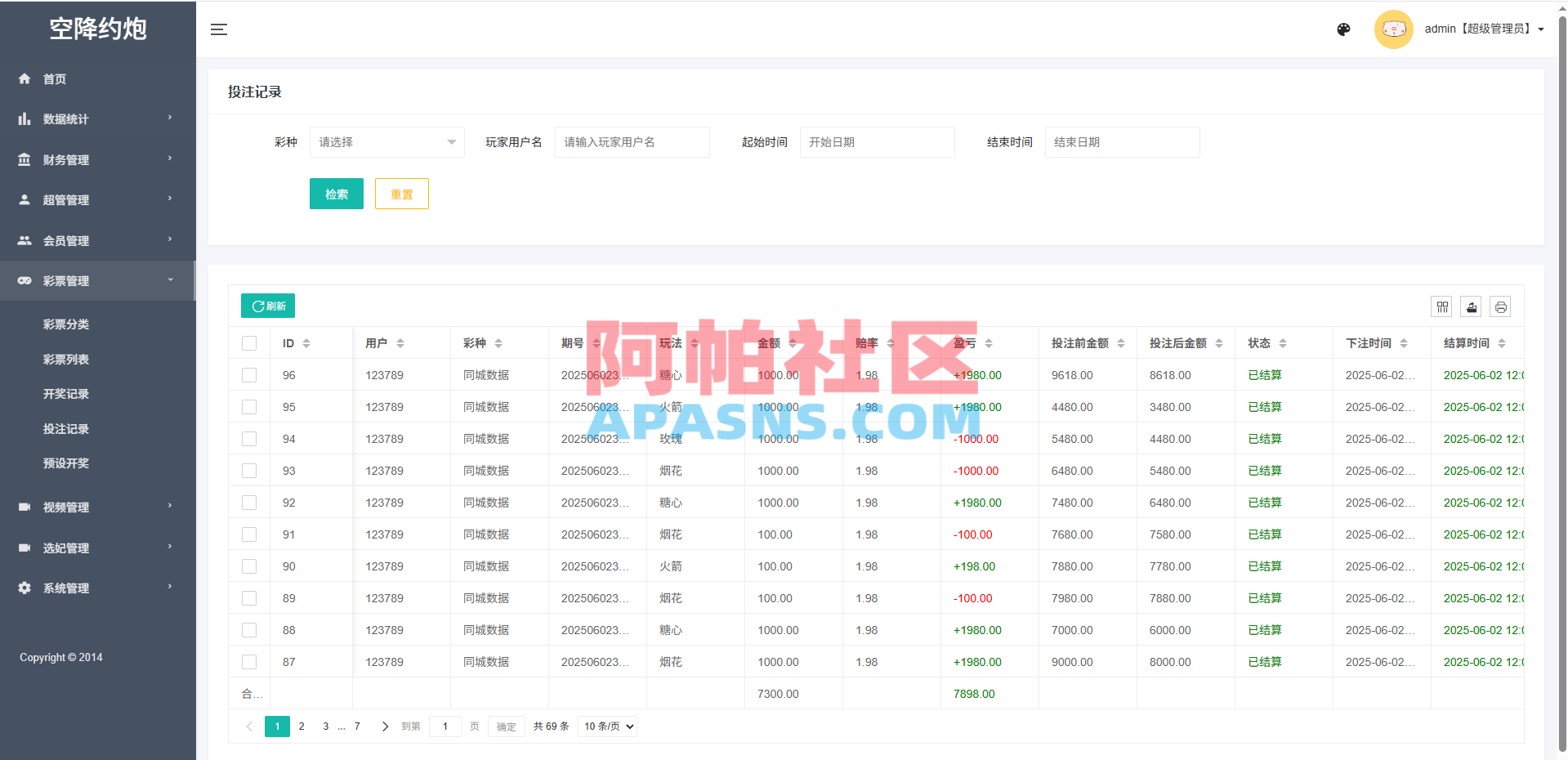
Task: Click the hamburger menu to collapse sidebar
Action: coord(219,29)
